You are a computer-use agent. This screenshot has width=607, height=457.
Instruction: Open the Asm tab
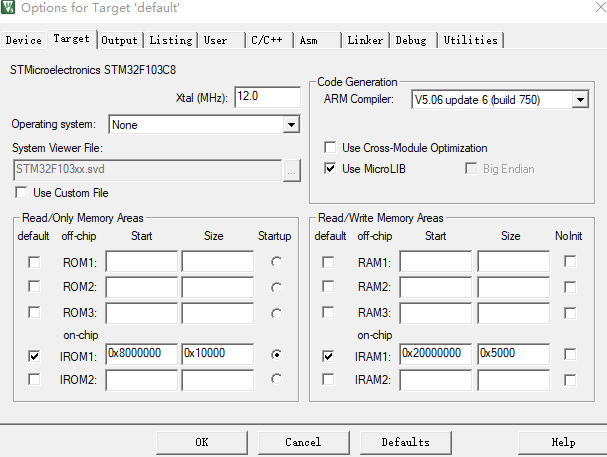[317, 40]
